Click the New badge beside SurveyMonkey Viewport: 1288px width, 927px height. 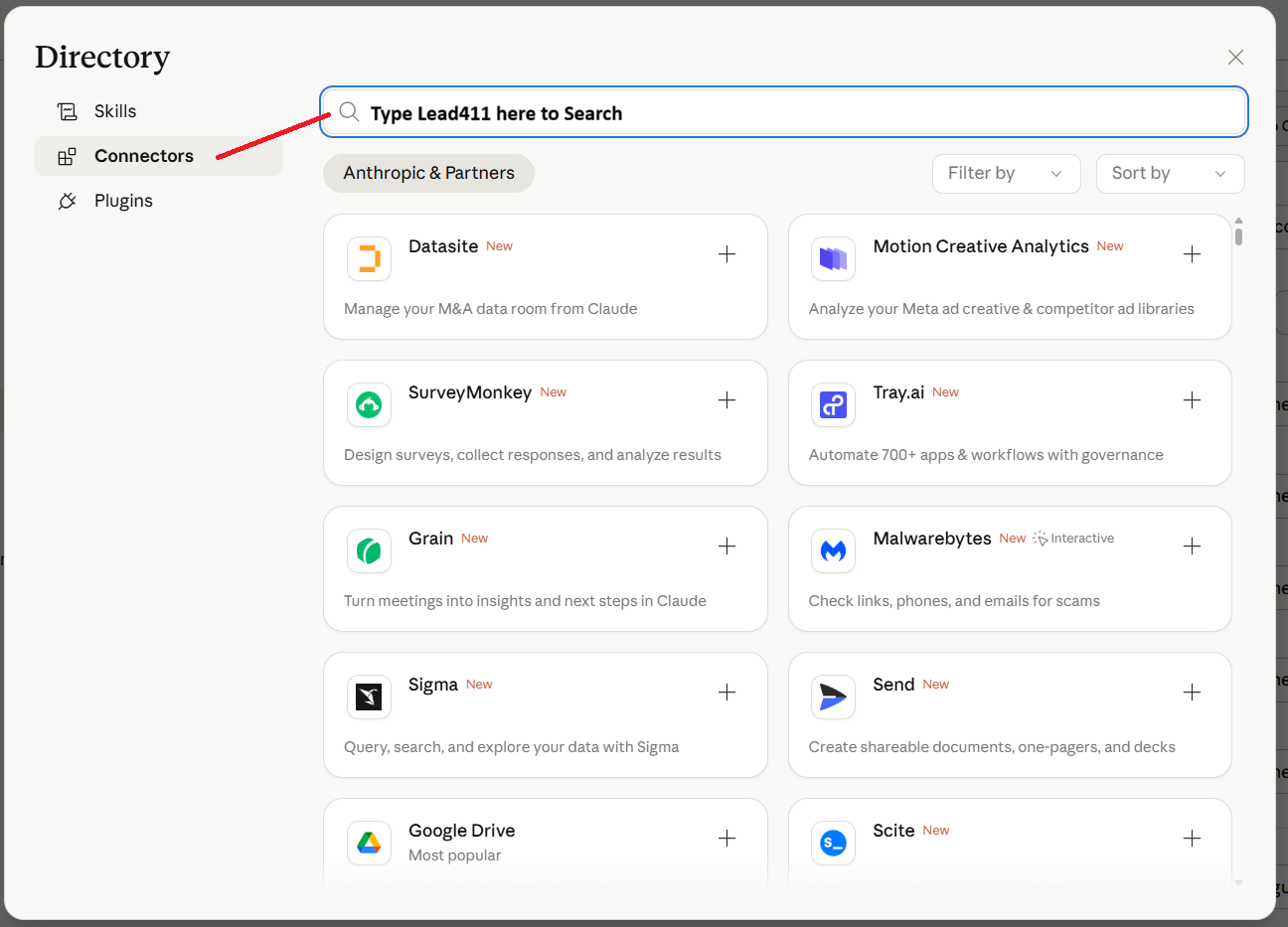pos(554,392)
